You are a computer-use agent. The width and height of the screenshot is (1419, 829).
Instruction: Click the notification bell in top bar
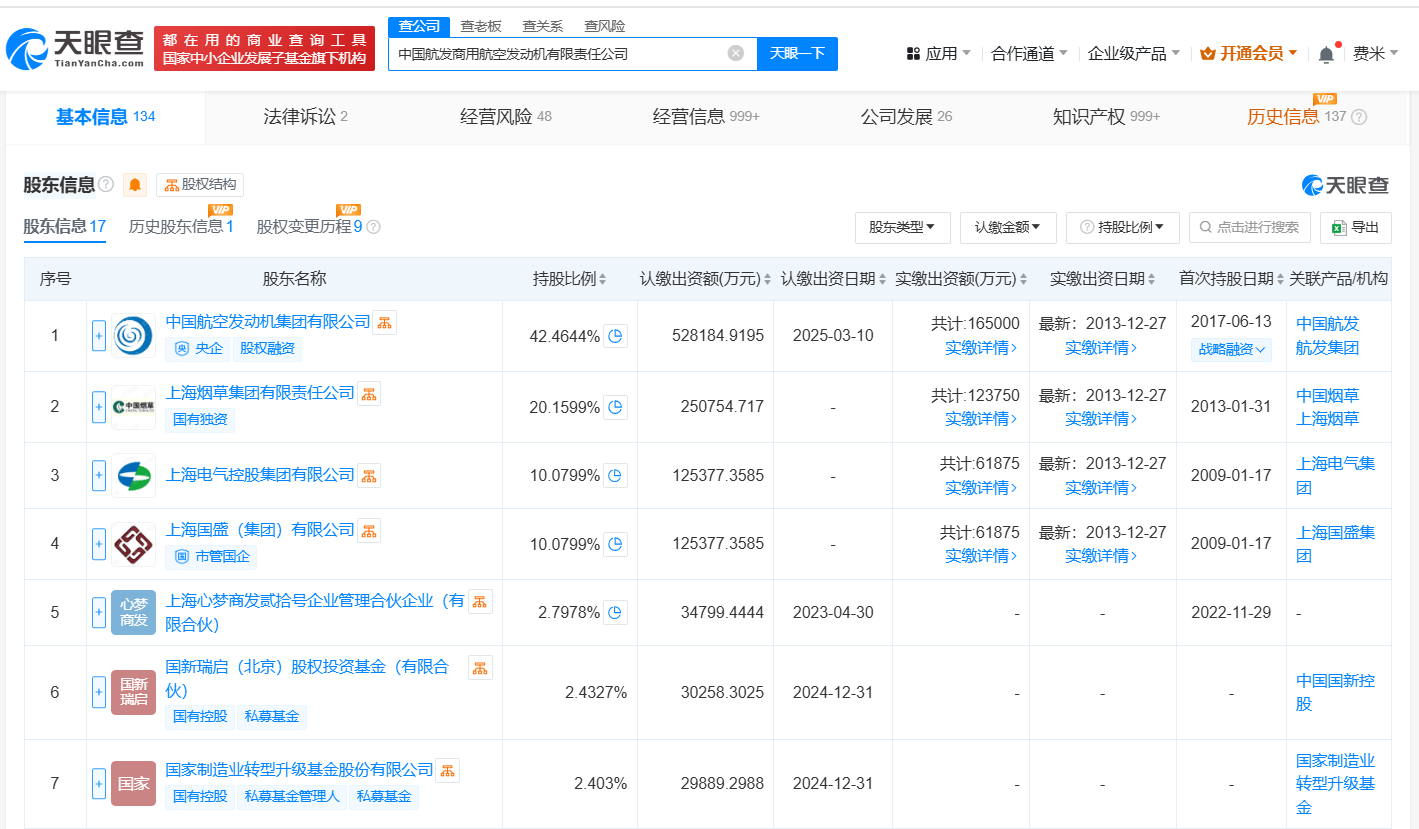coord(1326,54)
